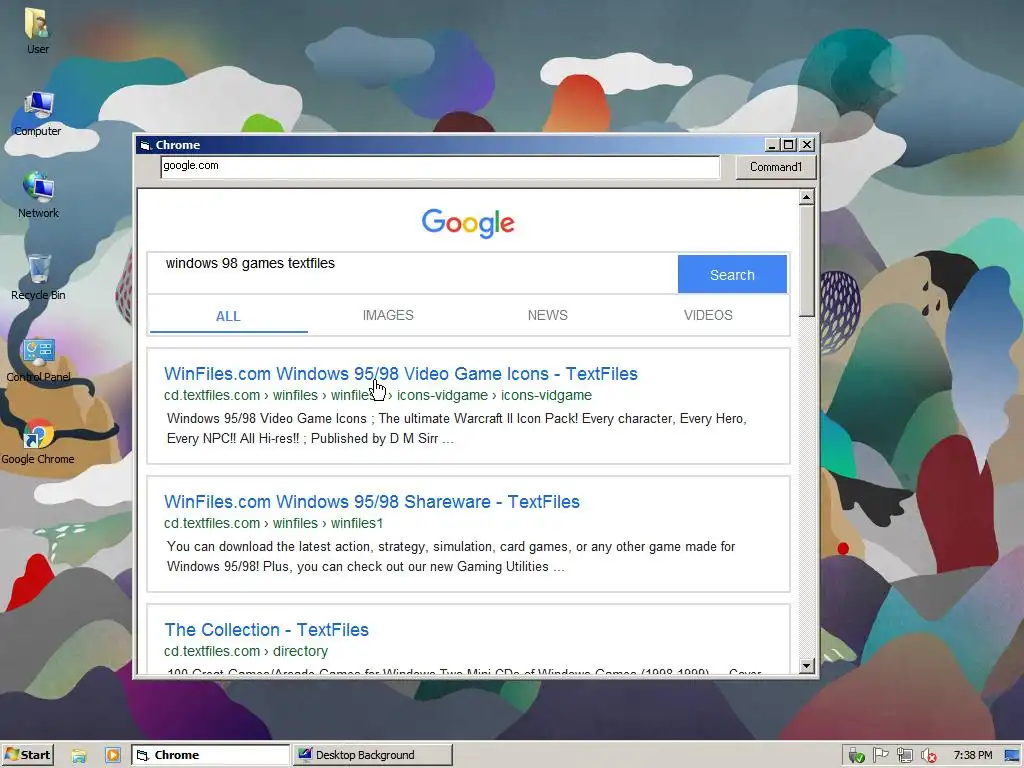Switch to the IMAGES tab
This screenshot has width=1024, height=768.
click(x=388, y=315)
